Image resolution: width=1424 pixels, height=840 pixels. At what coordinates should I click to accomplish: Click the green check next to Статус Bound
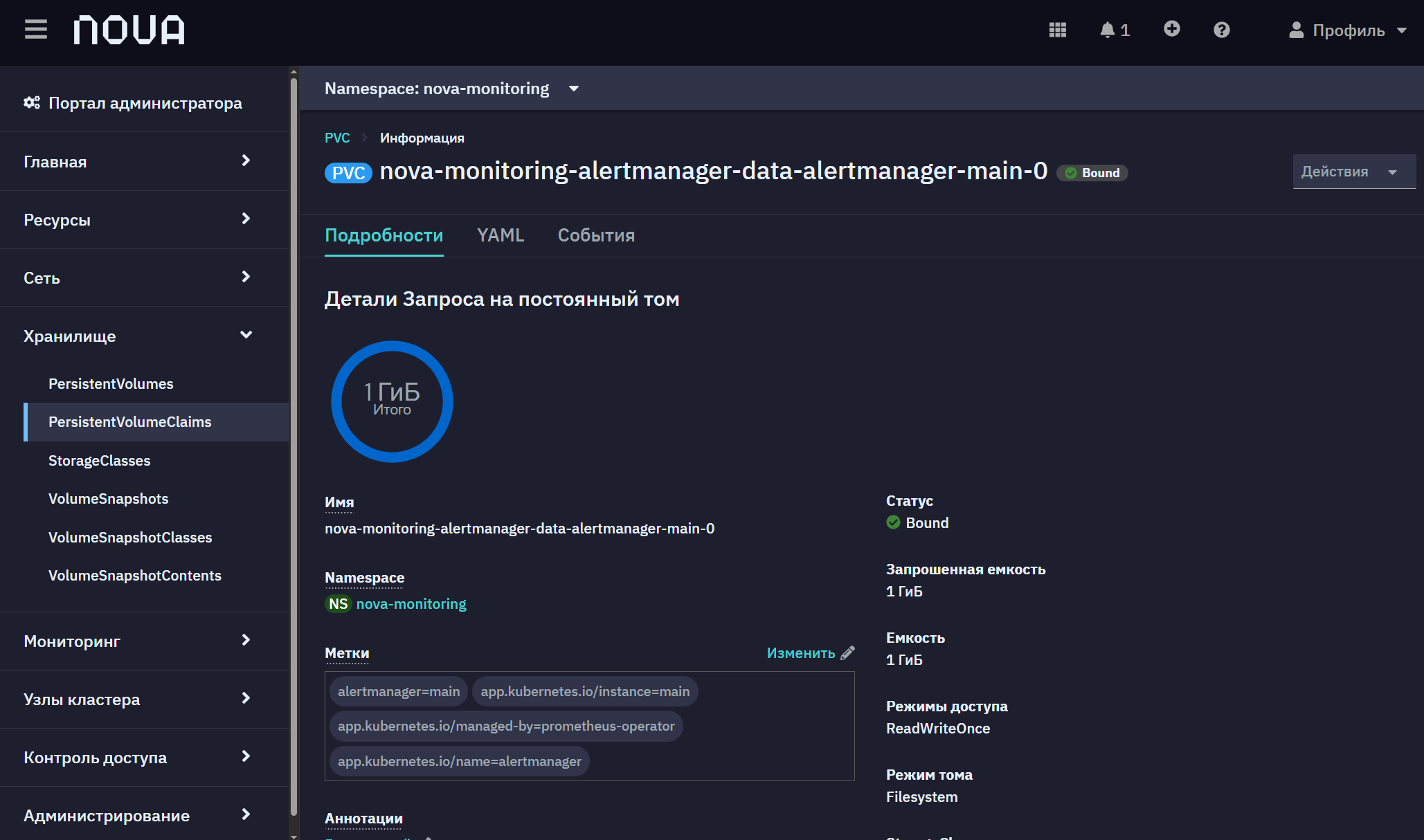[893, 522]
